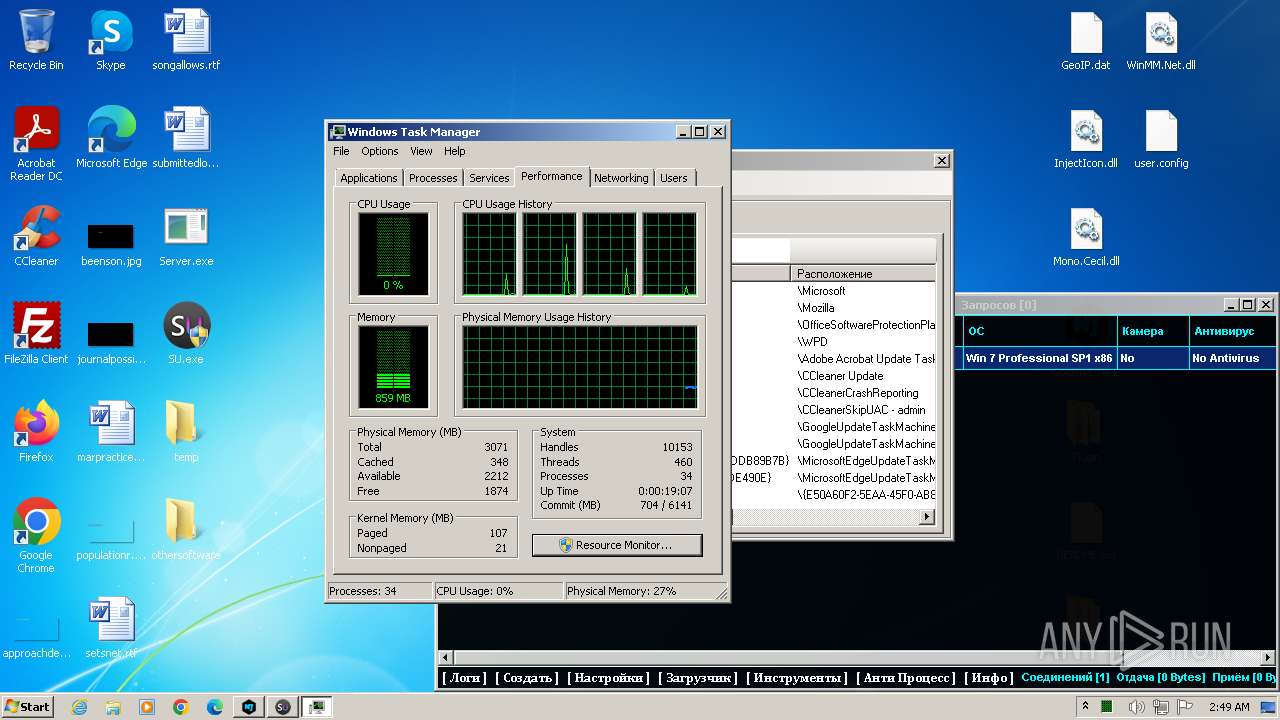Open the File menu in Task Manager
This screenshot has height=720, width=1280.
341,151
